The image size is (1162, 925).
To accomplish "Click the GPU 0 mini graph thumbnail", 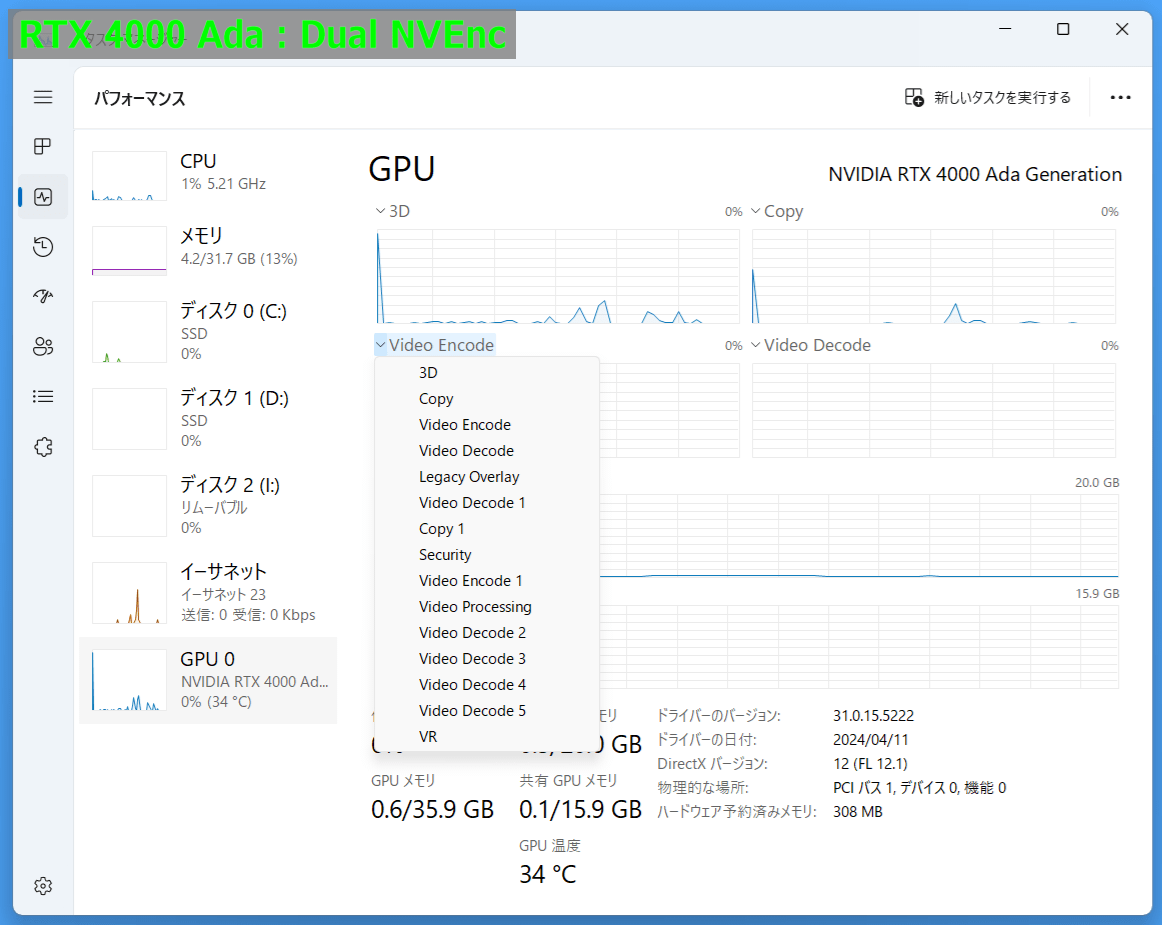I will pos(129,680).
